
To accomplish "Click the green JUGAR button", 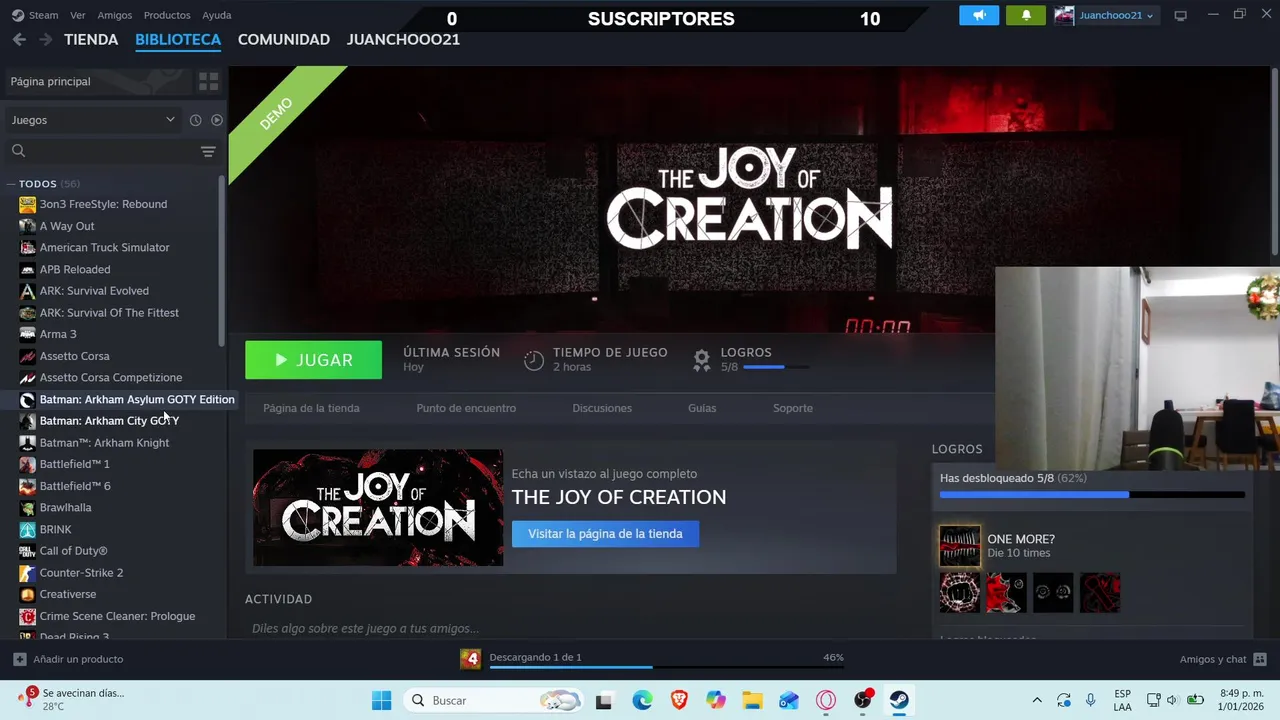I will tap(313, 360).
